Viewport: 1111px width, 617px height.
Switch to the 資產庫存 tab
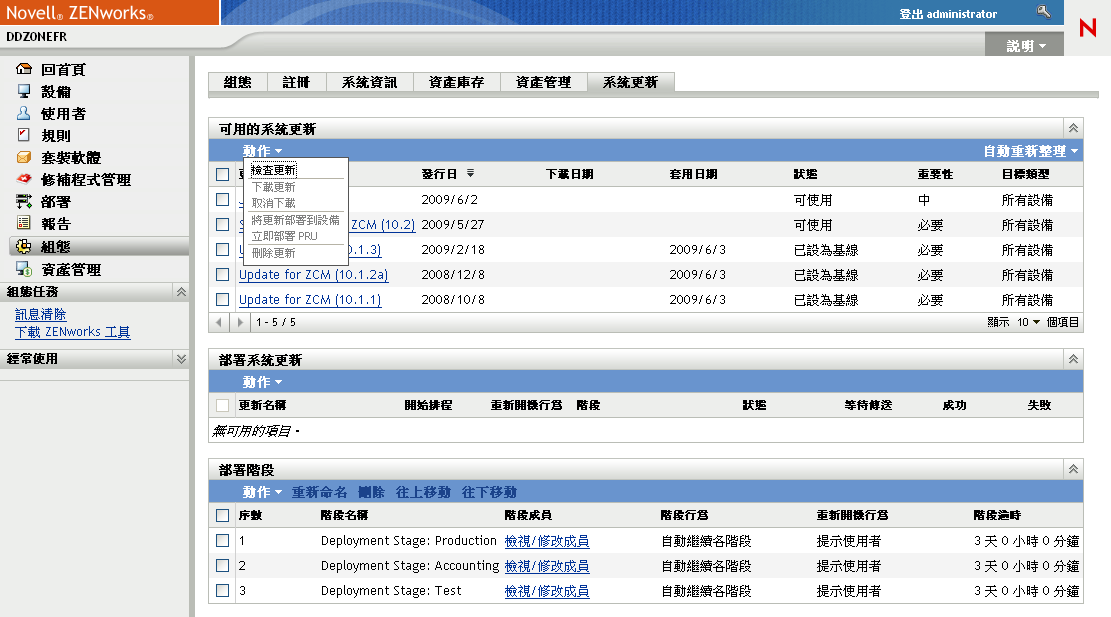tap(456, 82)
